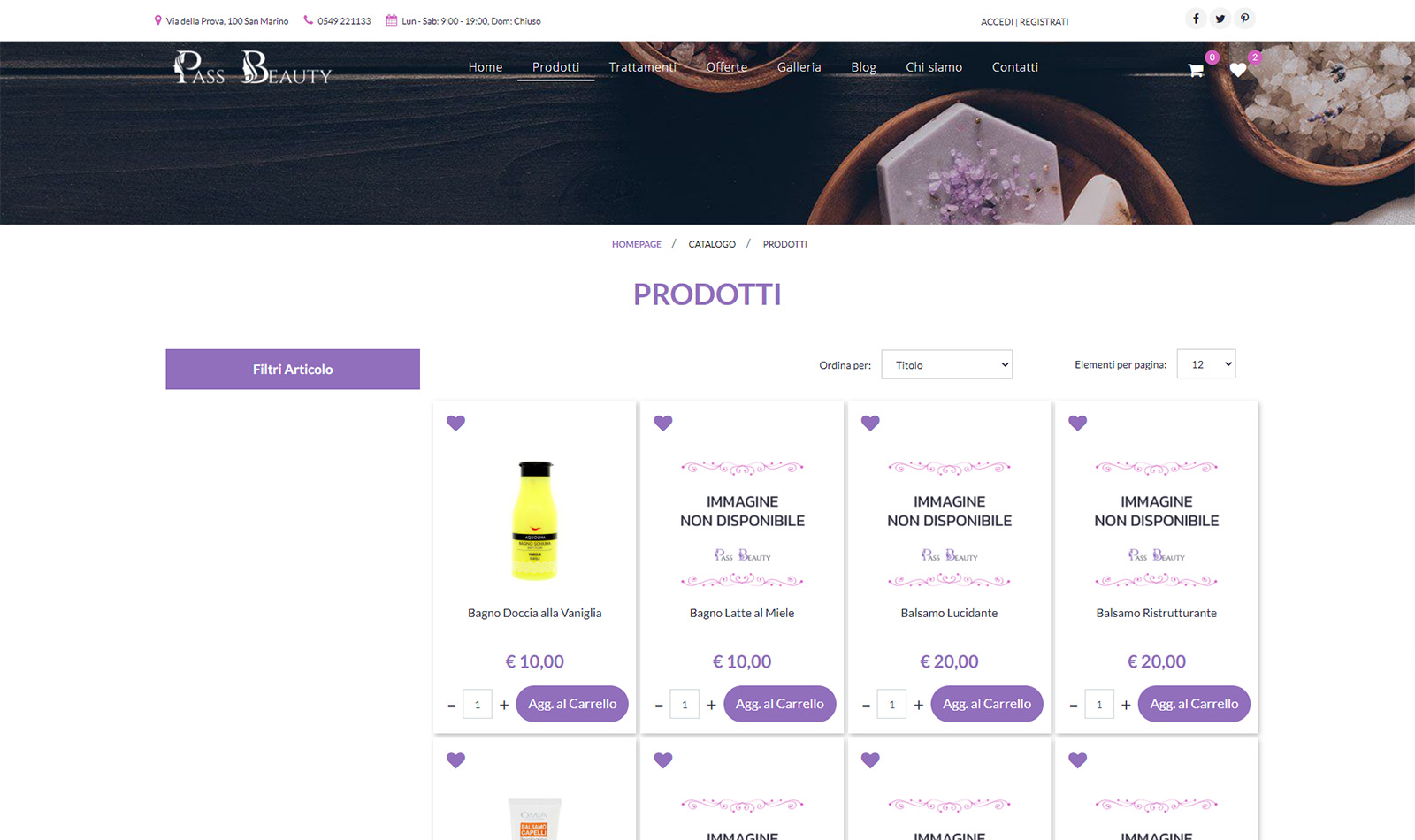
Task: Open the Pinterest social icon
Action: pos(1245,19)
